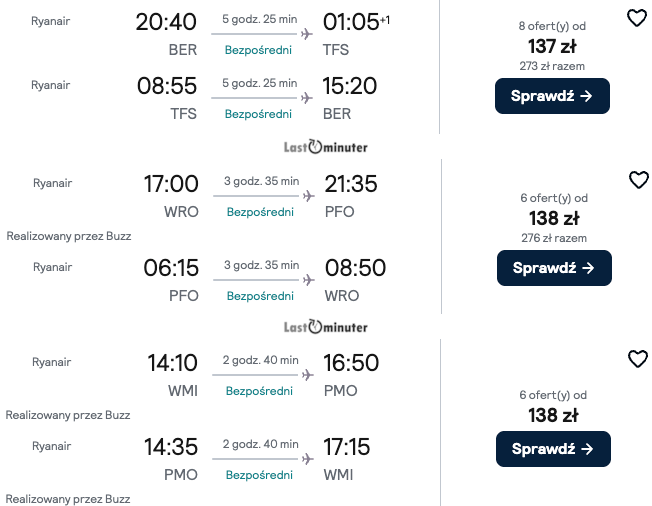The width and height of the screenshot is (652, 506).
Task: Click "Realizowany przez Buzz" under WRO flight
Action: point(69,236)
